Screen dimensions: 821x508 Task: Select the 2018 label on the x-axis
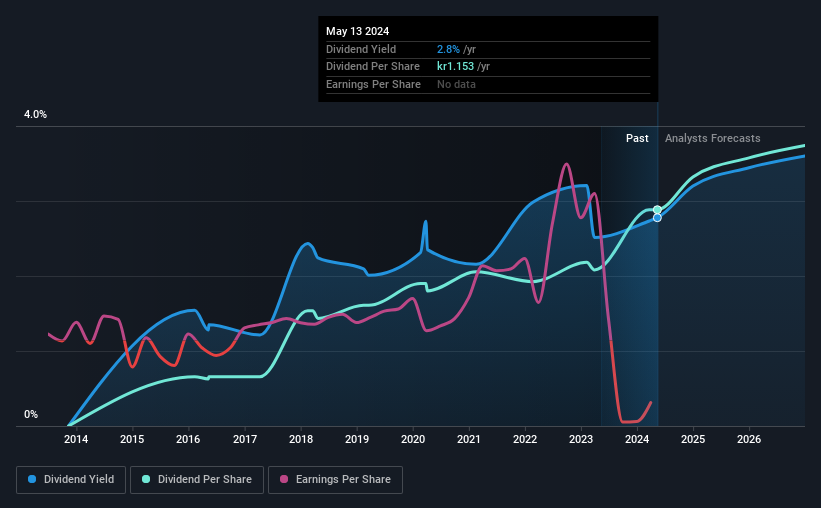(x=301, y=439)
